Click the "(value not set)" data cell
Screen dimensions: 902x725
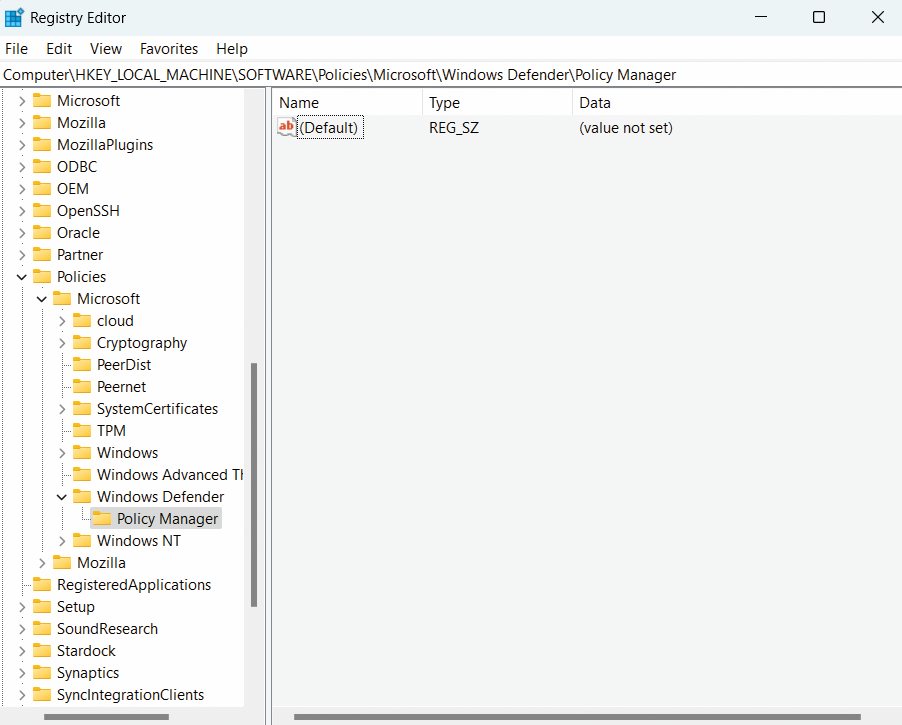click(x=626, y=128)
